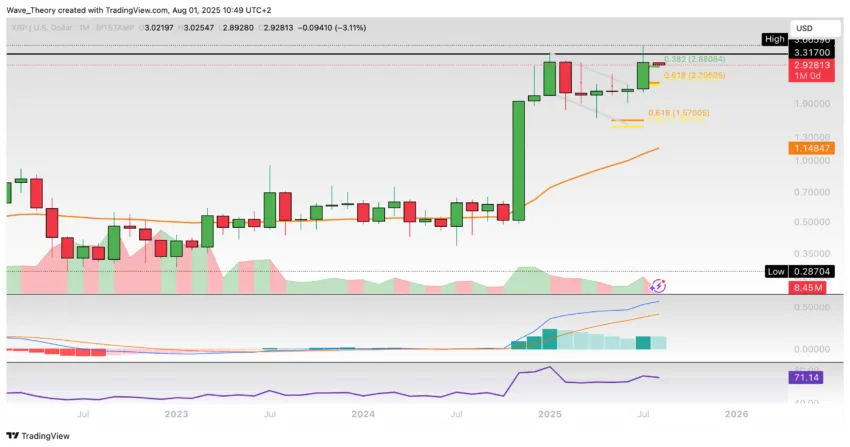Viewport: 850px width, 447px height.
Task: Click the red 8.45M volume label
Action: 808,288
